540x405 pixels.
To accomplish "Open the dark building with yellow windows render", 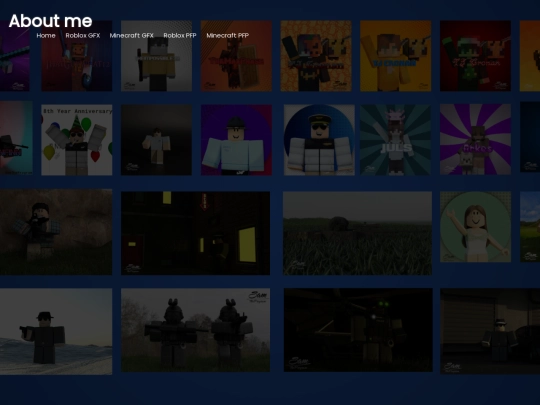I will click(195, 233).
